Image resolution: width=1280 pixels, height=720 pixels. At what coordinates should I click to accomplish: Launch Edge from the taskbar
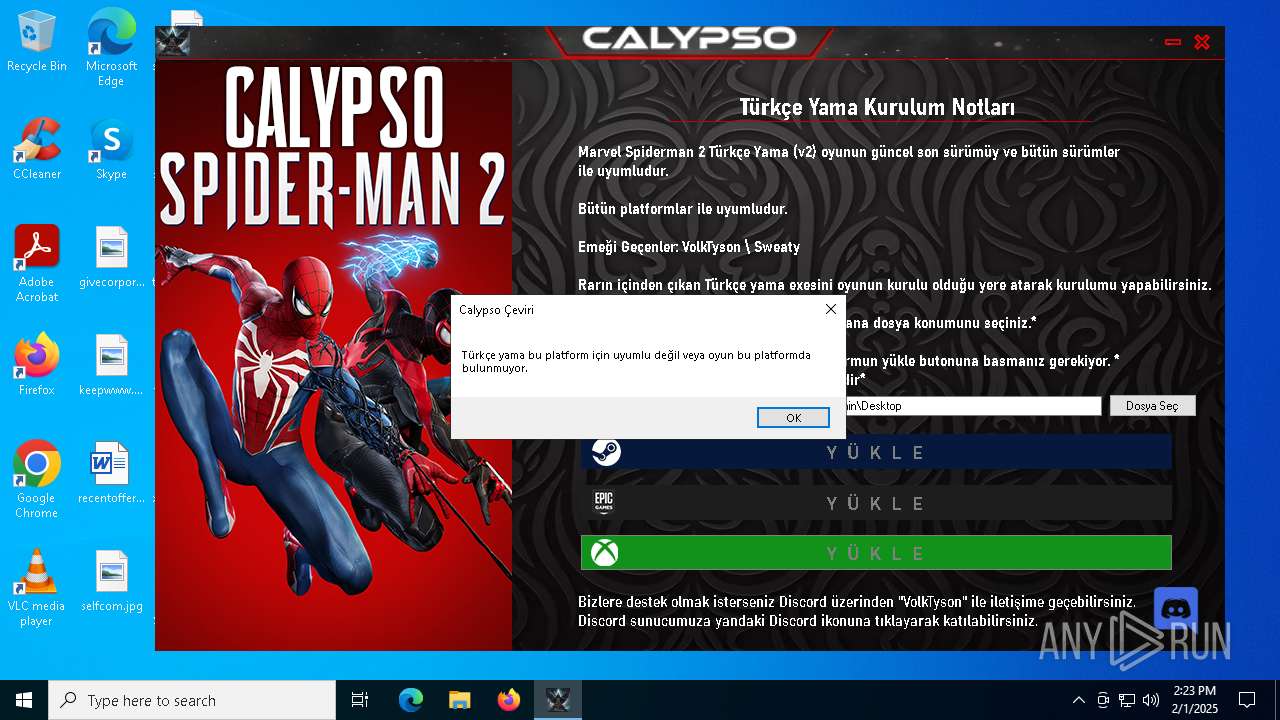[411, 700]
